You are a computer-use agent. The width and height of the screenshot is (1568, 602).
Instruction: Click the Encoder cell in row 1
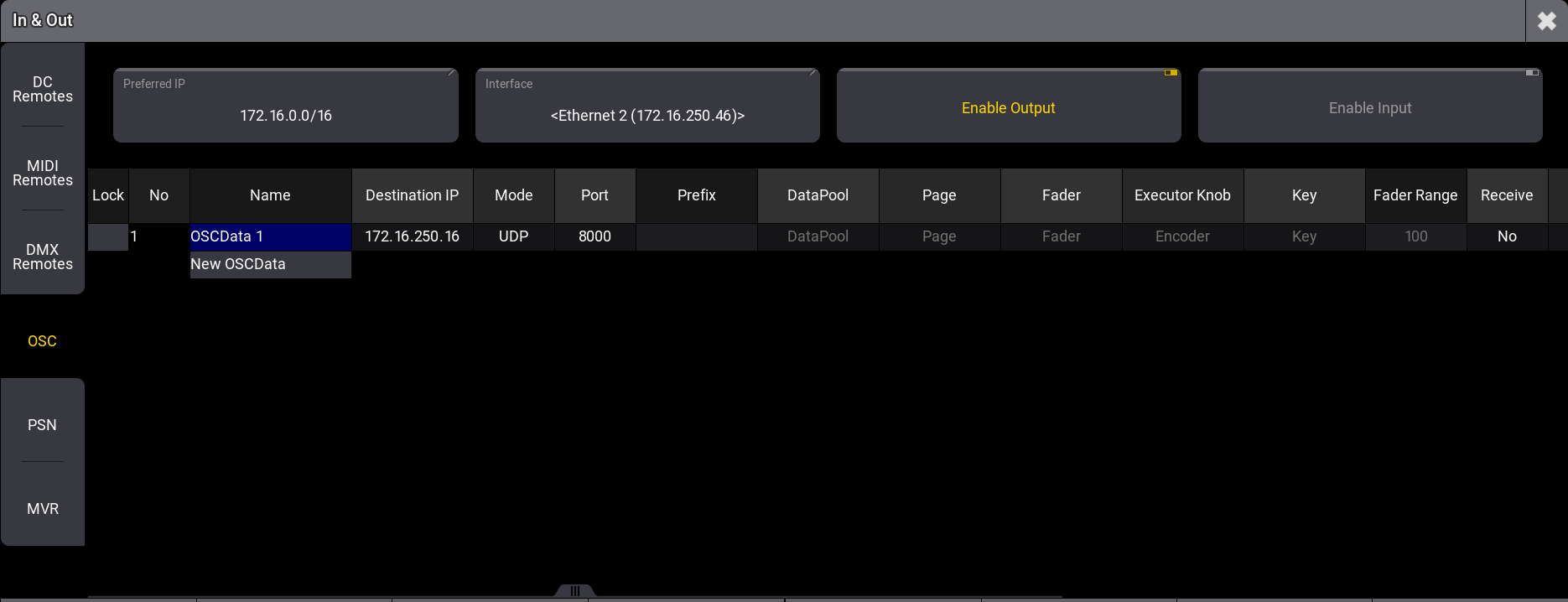tap(1183, 237)
